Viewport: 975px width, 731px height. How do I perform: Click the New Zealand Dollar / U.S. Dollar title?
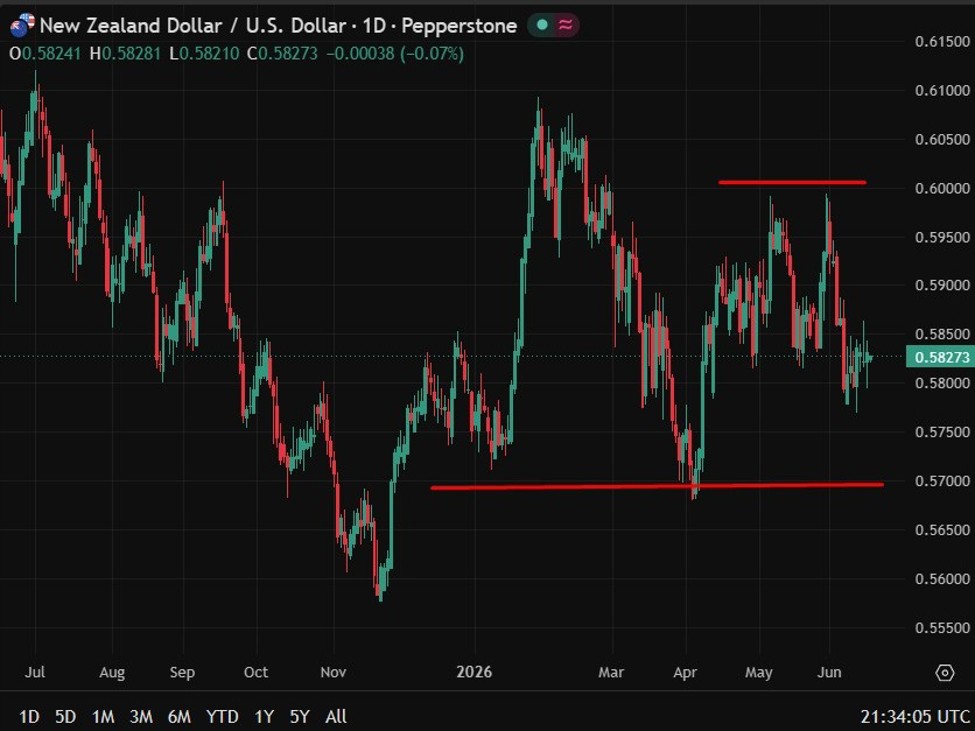coord(193,25)
